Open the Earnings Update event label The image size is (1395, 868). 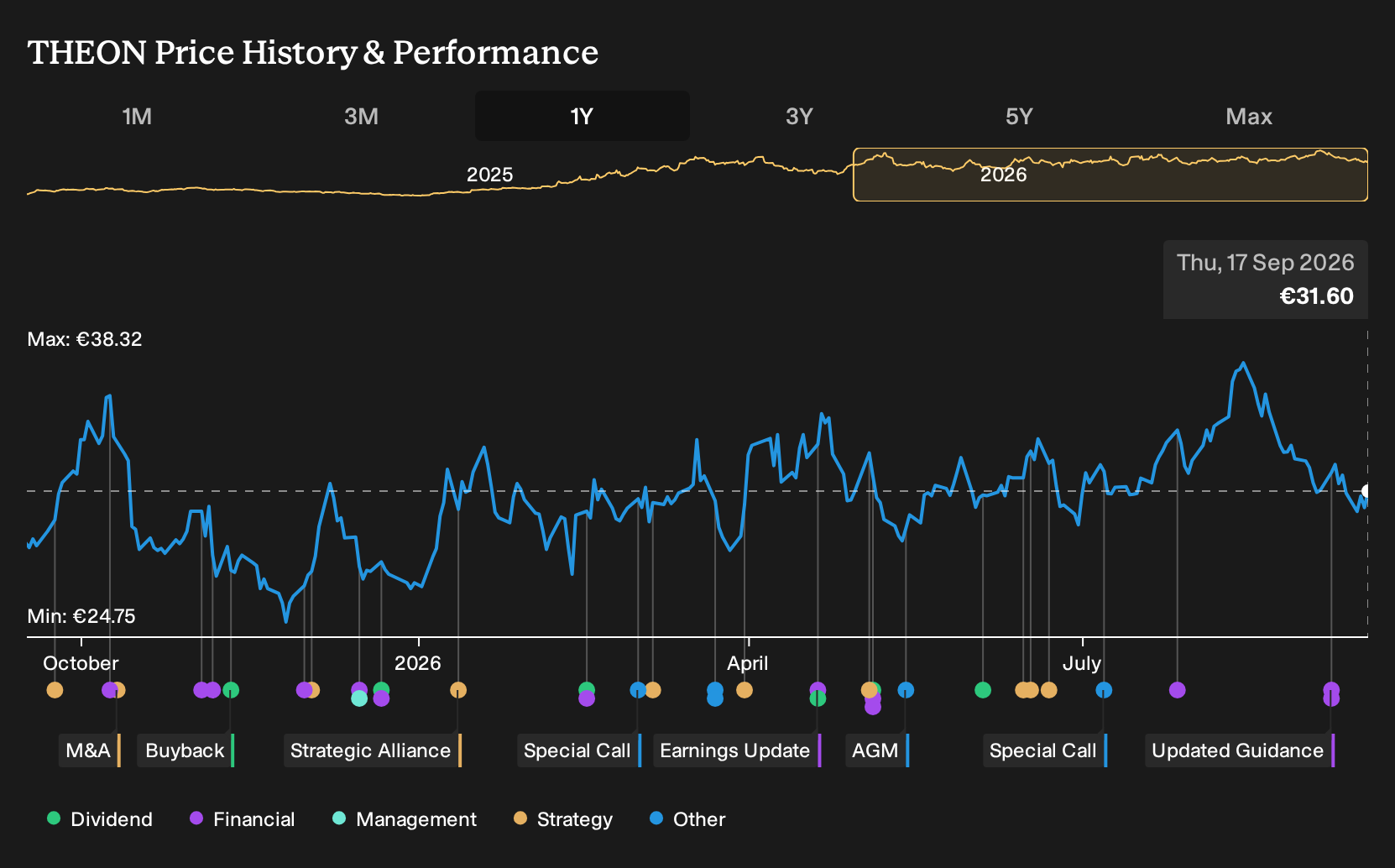(x=737, y=750)
